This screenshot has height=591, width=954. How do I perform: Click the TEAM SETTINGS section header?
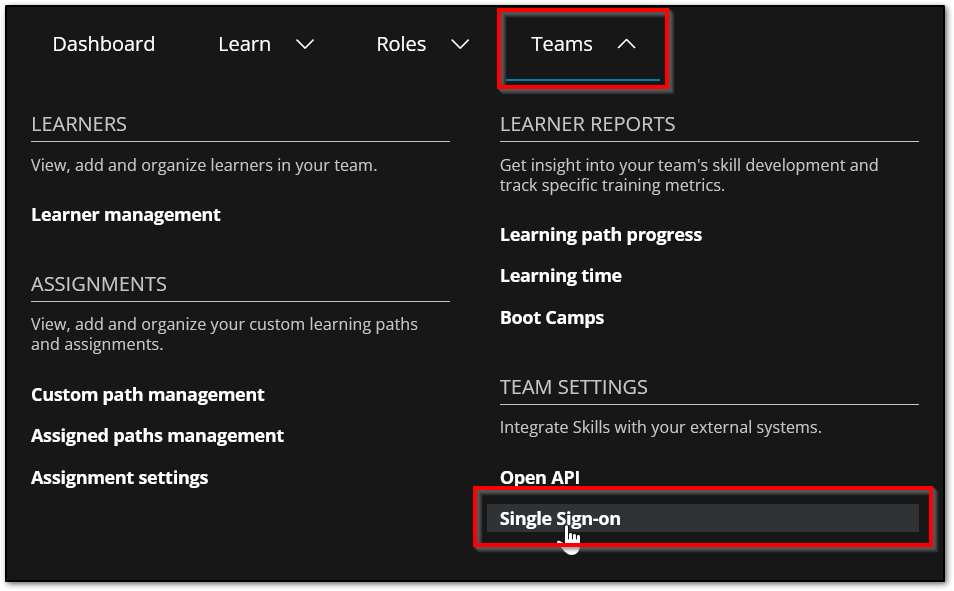coord(574,387)
